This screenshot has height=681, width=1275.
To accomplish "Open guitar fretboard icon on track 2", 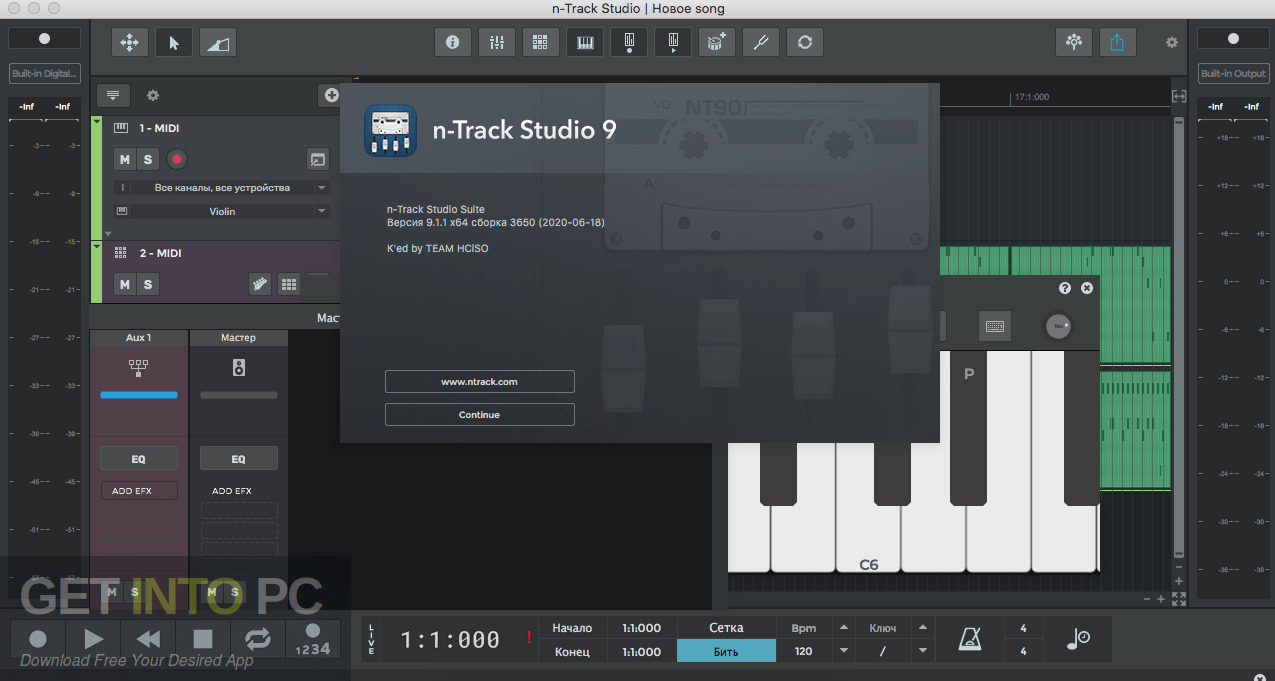I will tap(260, 284).
